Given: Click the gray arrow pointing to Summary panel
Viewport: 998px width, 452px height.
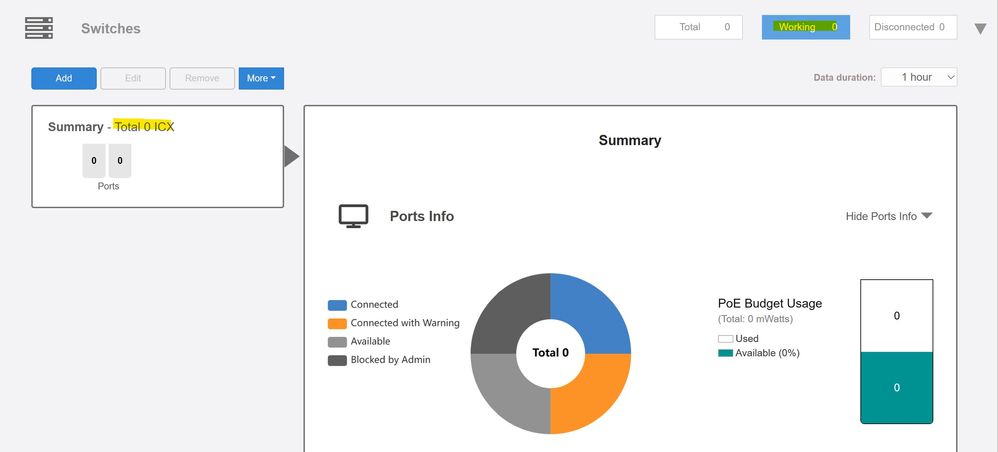Looking at the screenshot, I should pyautogui.click(x=291, y=156).
